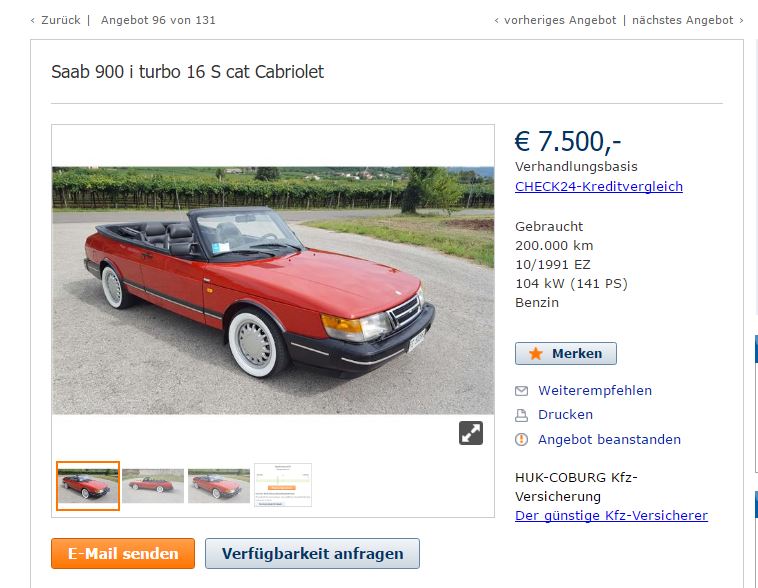Go to nächstes Angebot
Viewport: 758px width, 588px height.
683,20
